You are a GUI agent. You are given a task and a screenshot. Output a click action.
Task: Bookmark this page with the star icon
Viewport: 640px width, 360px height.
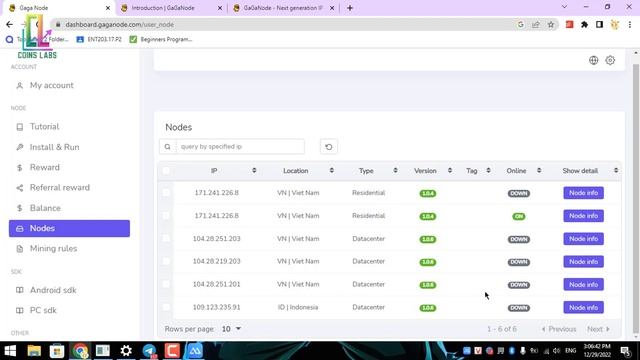(x=551, y=25)
